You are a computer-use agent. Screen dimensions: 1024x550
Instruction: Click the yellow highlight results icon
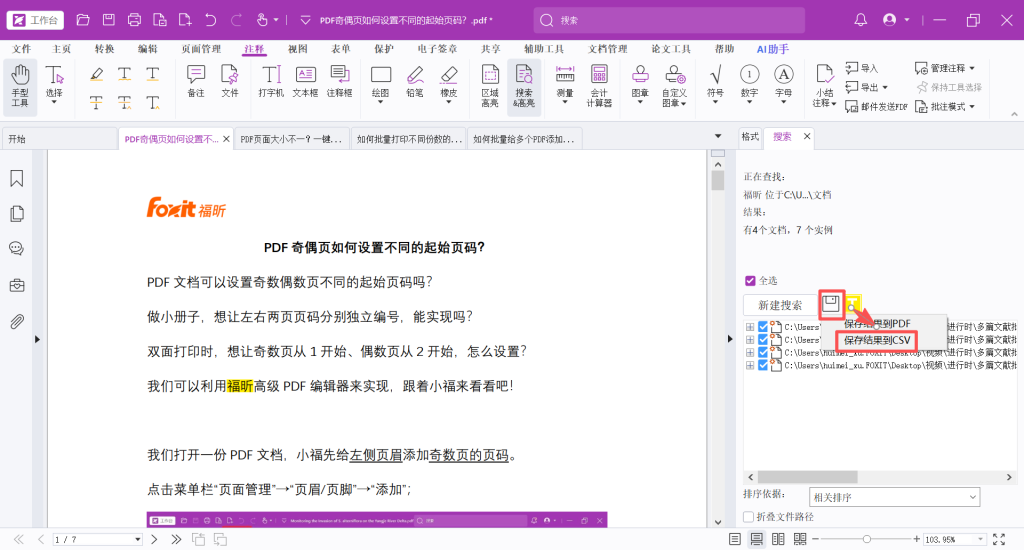pos(853,304)
